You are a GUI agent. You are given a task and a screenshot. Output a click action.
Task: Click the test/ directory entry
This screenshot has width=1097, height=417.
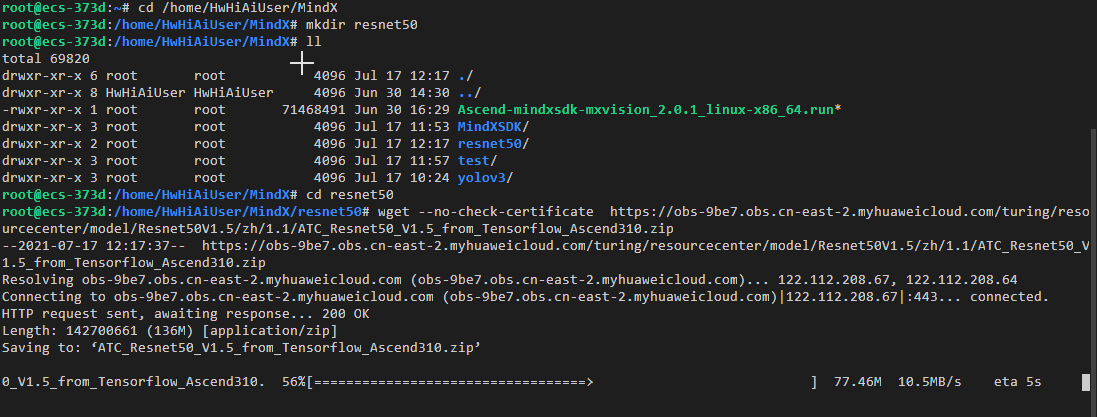tap(477, 160)
